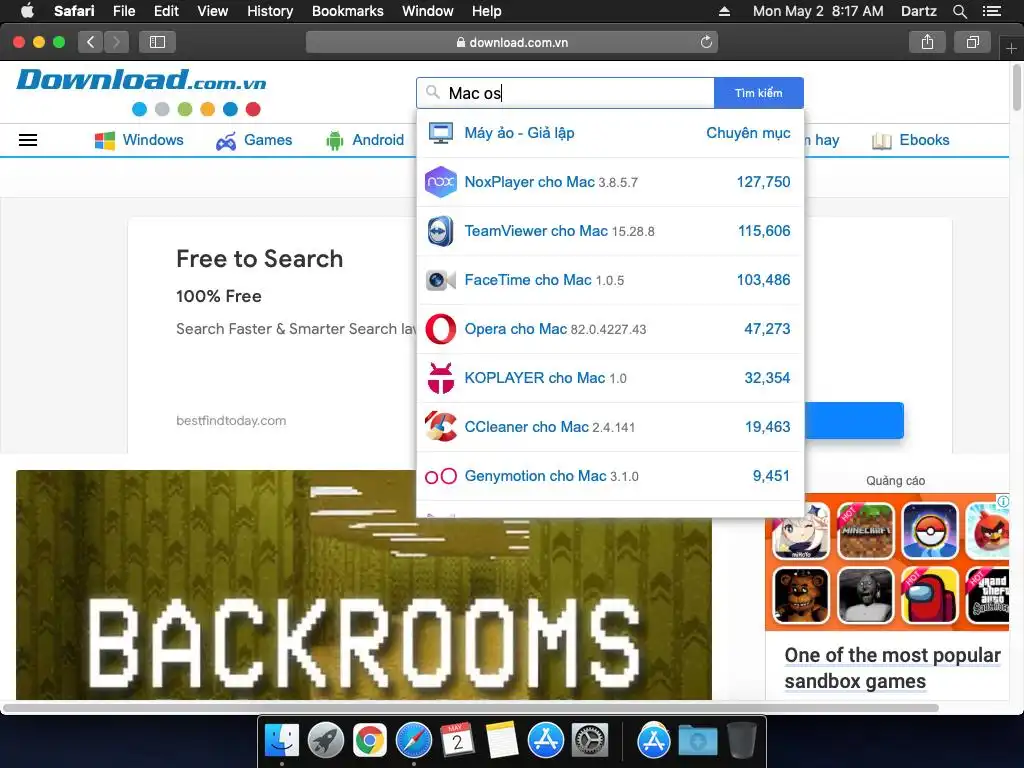Open Finder from the Dock
Image resolution: width=1024 pixels, height=768 pixels.
(x=282, y=741)
